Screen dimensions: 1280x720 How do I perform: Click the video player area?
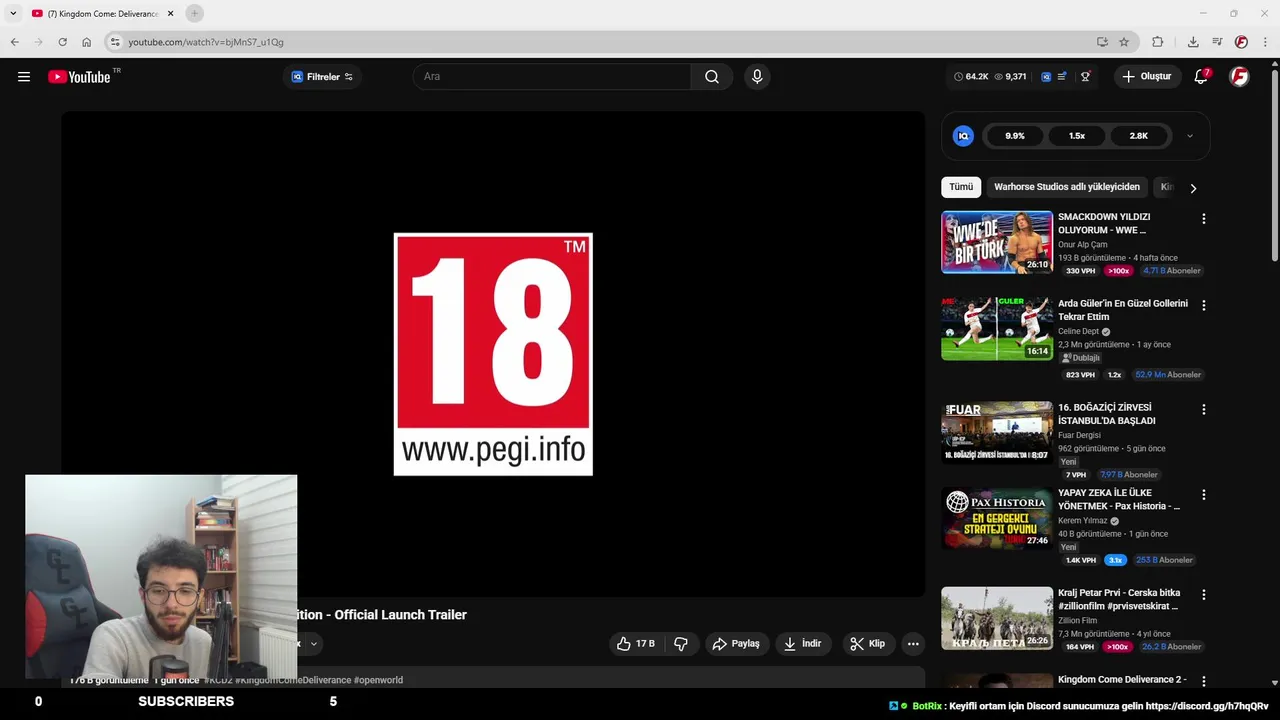pos(493,354)
